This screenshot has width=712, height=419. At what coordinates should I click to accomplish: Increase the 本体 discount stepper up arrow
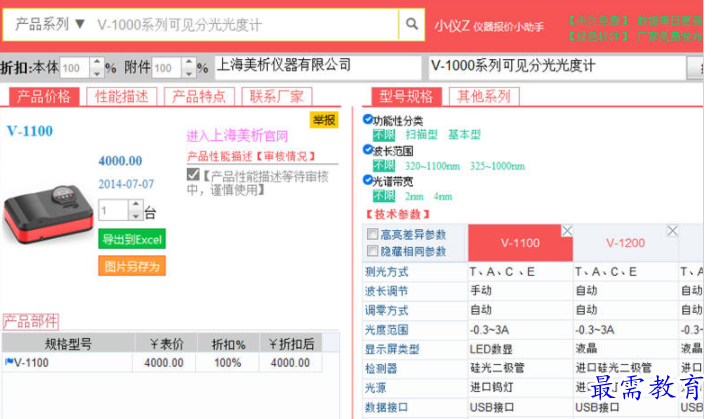coord(97,62)
